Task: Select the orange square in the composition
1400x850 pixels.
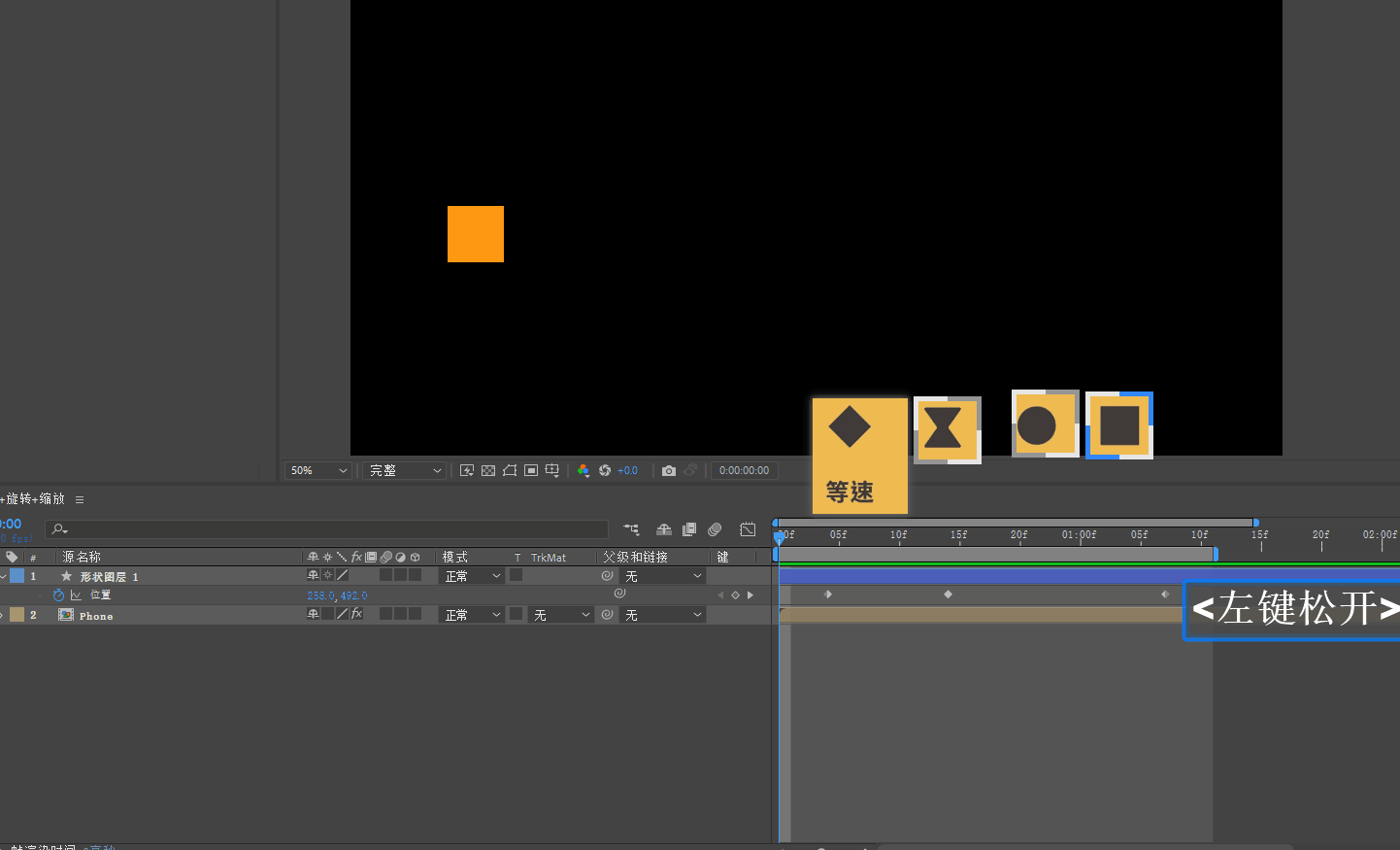Action: tap(476, 234)
